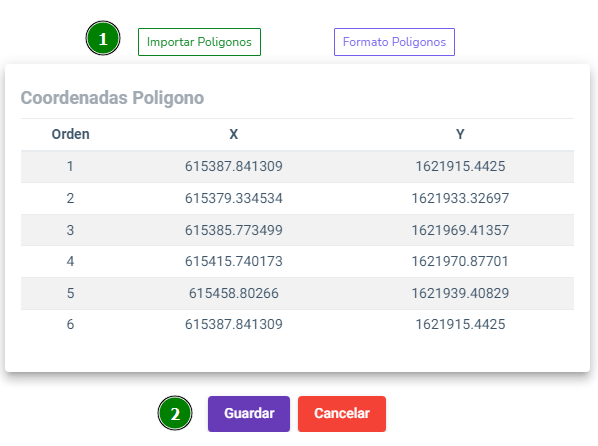Screen dimensions: 598x446
Task: Select the Orden column header
Action: click(x=71, y=134)
